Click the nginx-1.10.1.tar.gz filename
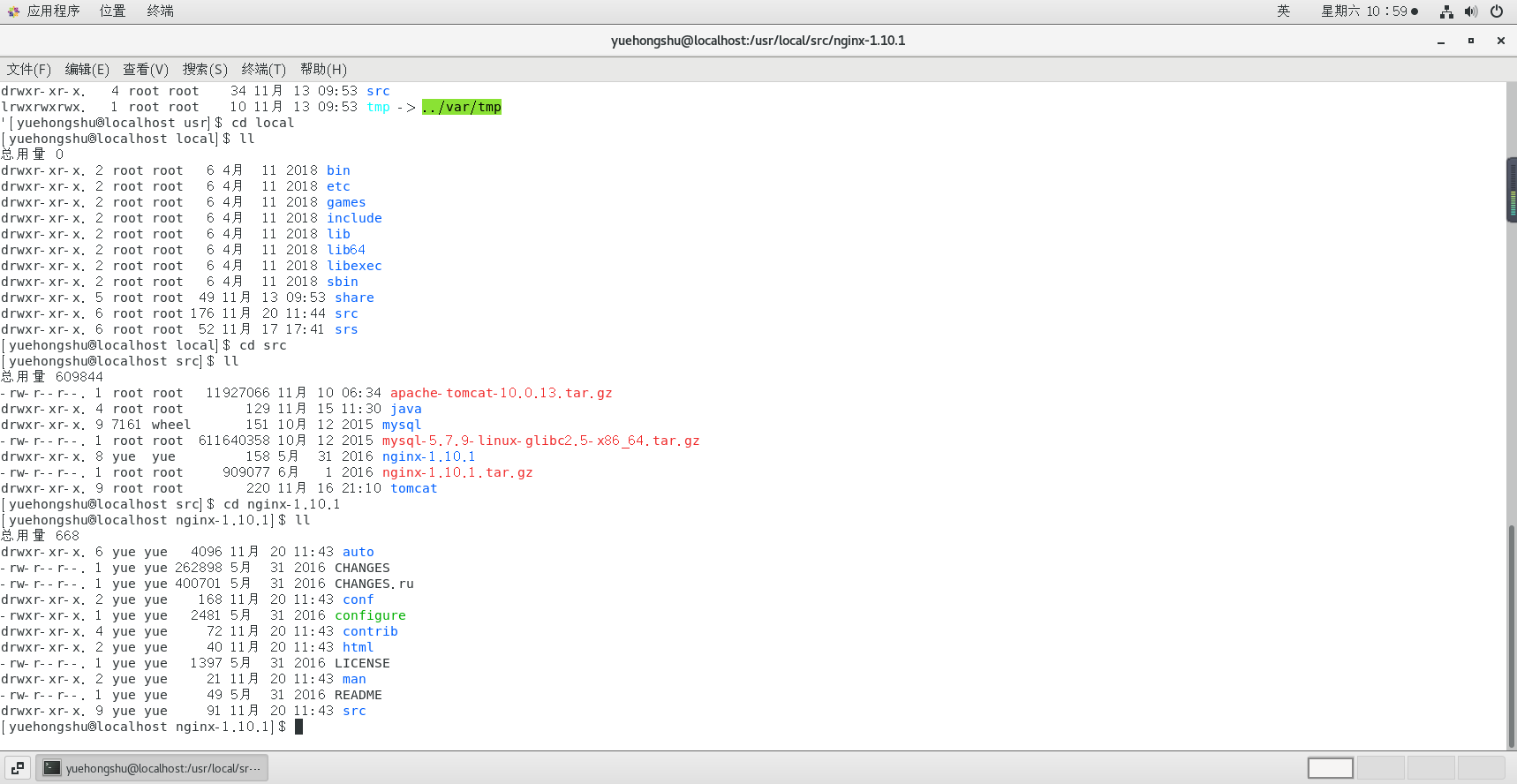 tap(457, 472)
